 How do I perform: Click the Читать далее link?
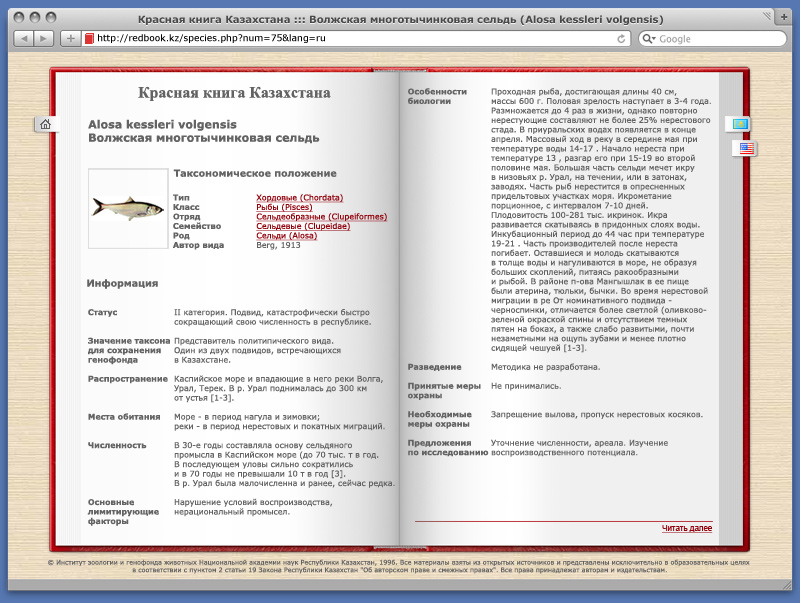pos(687,528)
